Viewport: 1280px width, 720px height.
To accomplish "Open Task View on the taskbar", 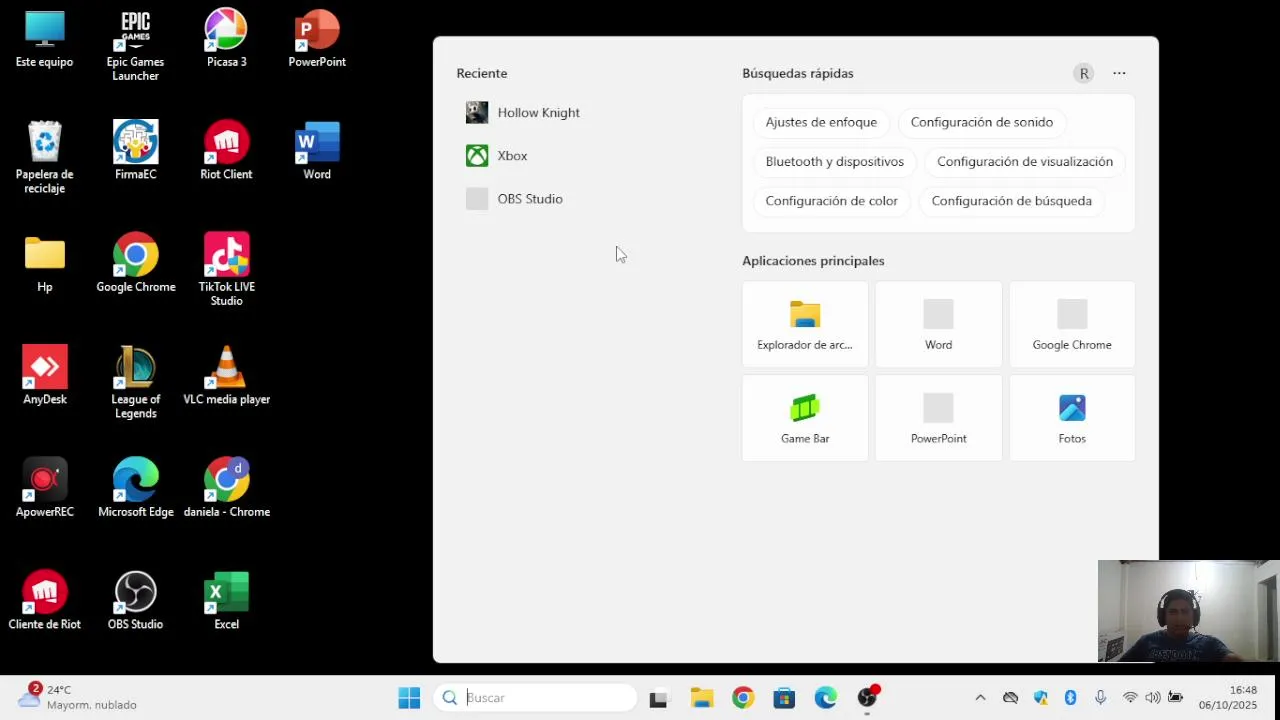I will pos(658,698).
